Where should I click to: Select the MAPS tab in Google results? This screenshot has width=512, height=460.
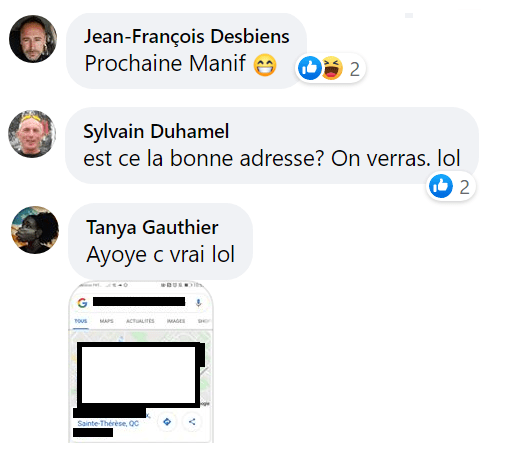click(x=106, y=321)
